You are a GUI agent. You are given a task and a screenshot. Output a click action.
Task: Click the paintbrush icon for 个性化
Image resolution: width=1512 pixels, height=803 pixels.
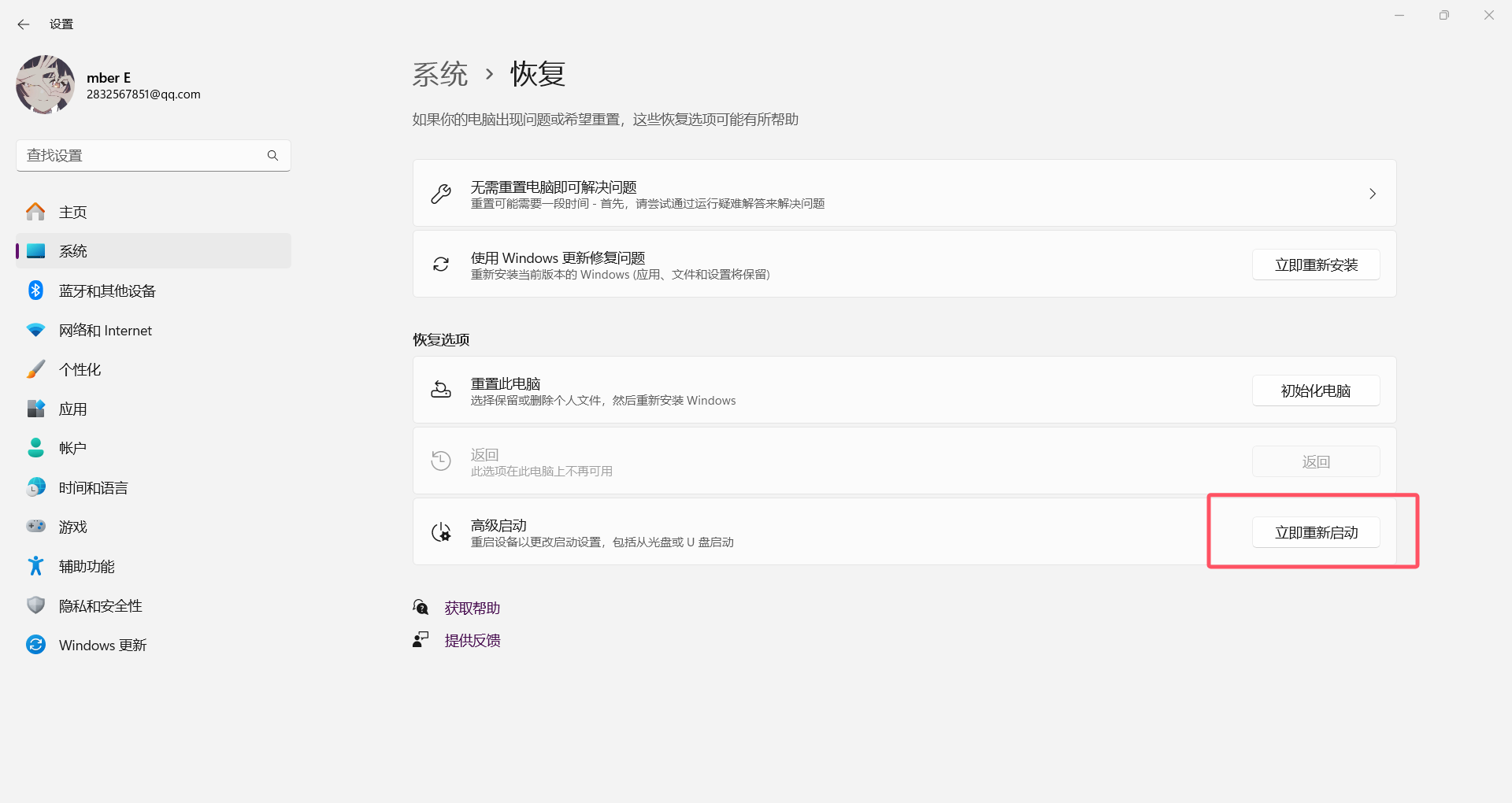pyautogui.click(x=35, y=369)
